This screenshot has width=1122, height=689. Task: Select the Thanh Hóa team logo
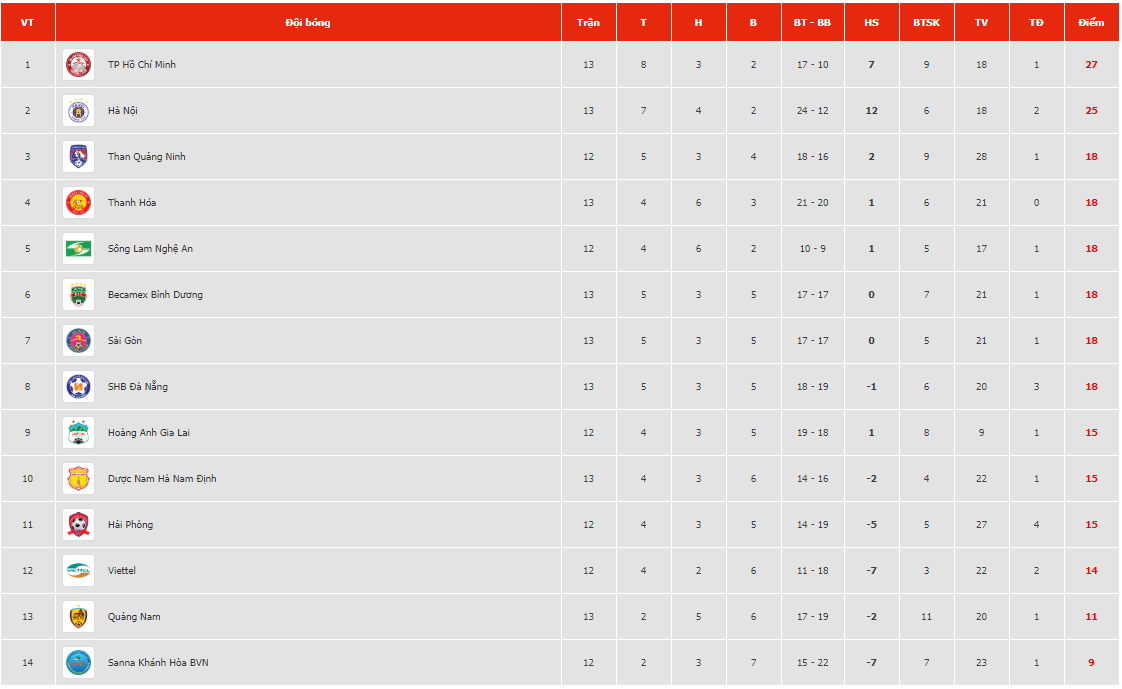(78, 203)
